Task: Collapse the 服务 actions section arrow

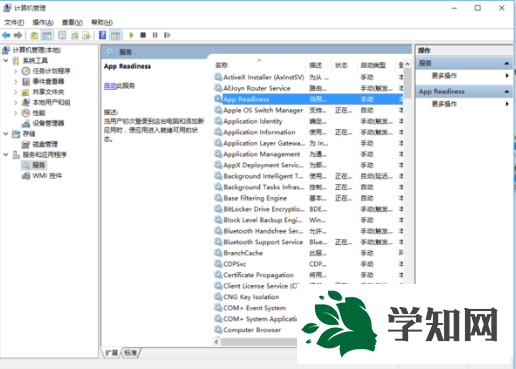Action: 507,63
